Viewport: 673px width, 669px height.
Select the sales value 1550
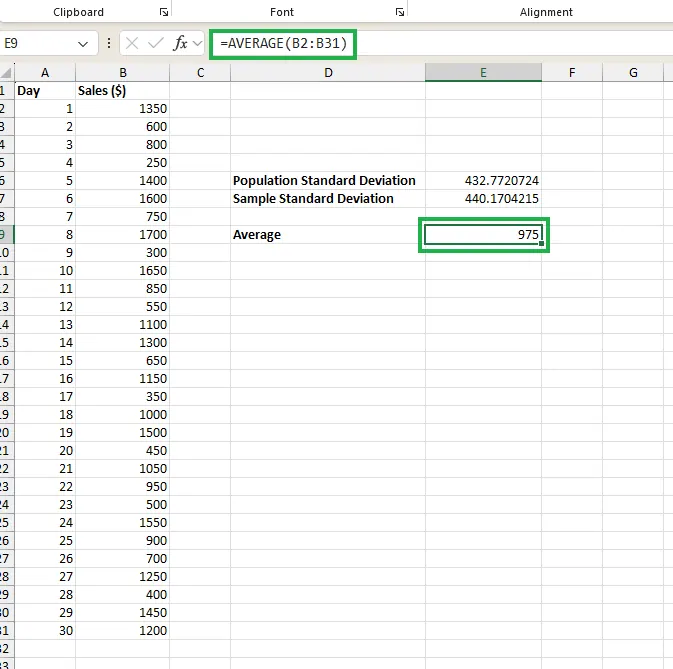tap(123, 523)
